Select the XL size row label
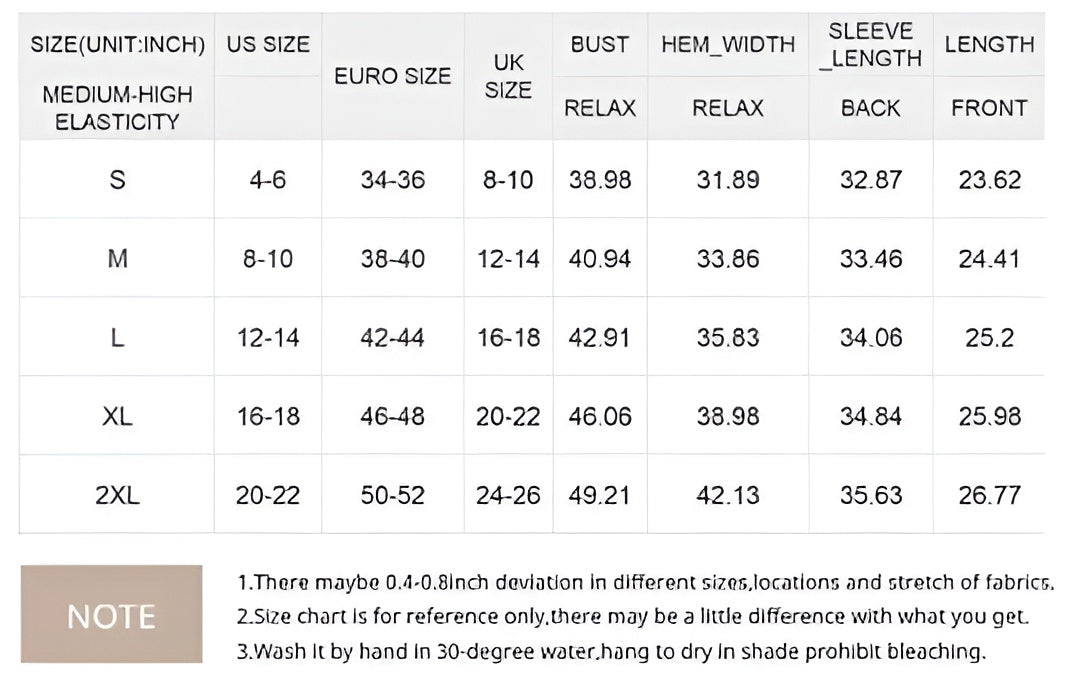This screenshot has width=1070, height=692. click(117, 416)
